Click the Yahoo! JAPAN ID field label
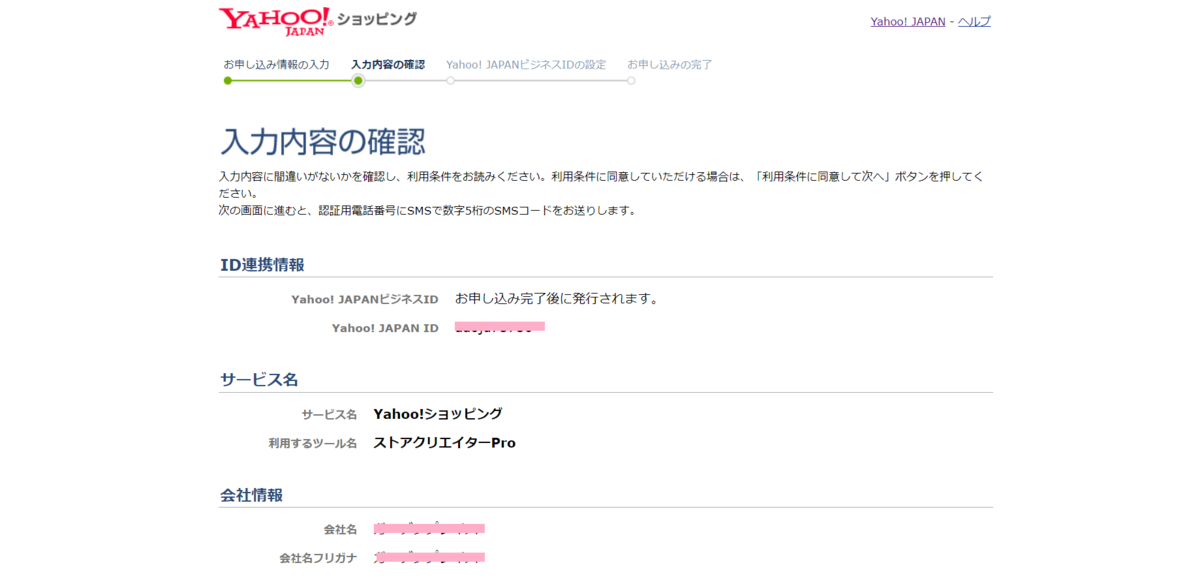This screenshot has width=1200, height=580. coord(385,328)
